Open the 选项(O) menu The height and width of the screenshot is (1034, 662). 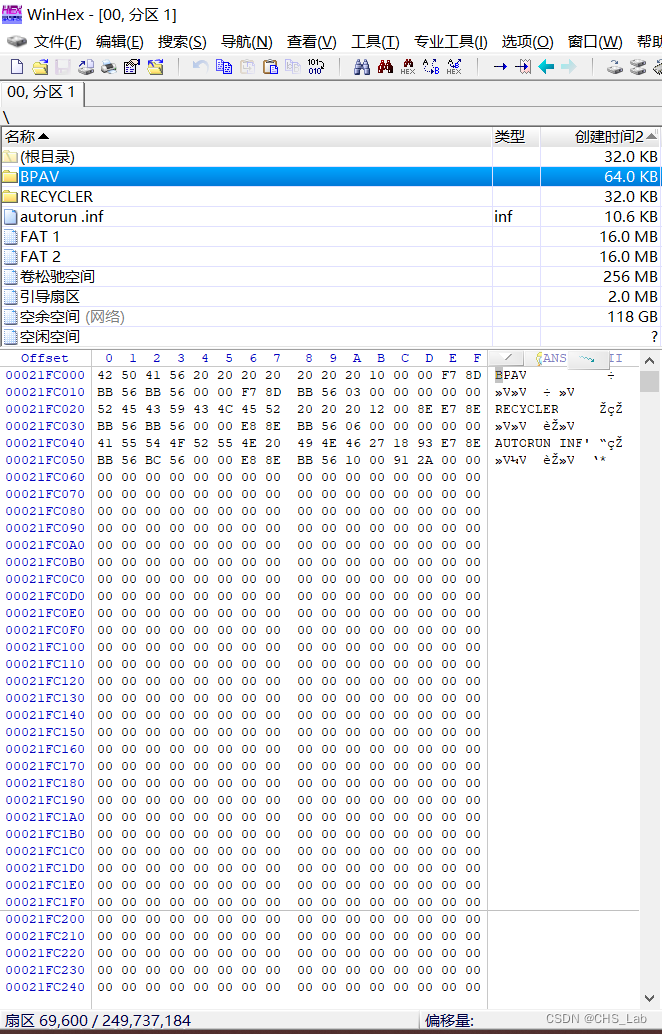[527, 42]
